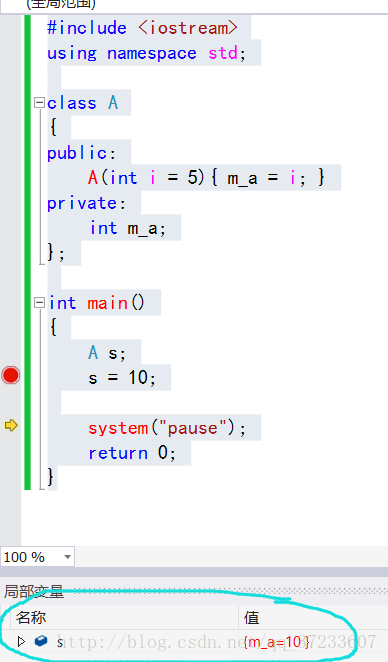
Task: Select the blue cube icon for variable s
Action: click(x=41, y=641)
